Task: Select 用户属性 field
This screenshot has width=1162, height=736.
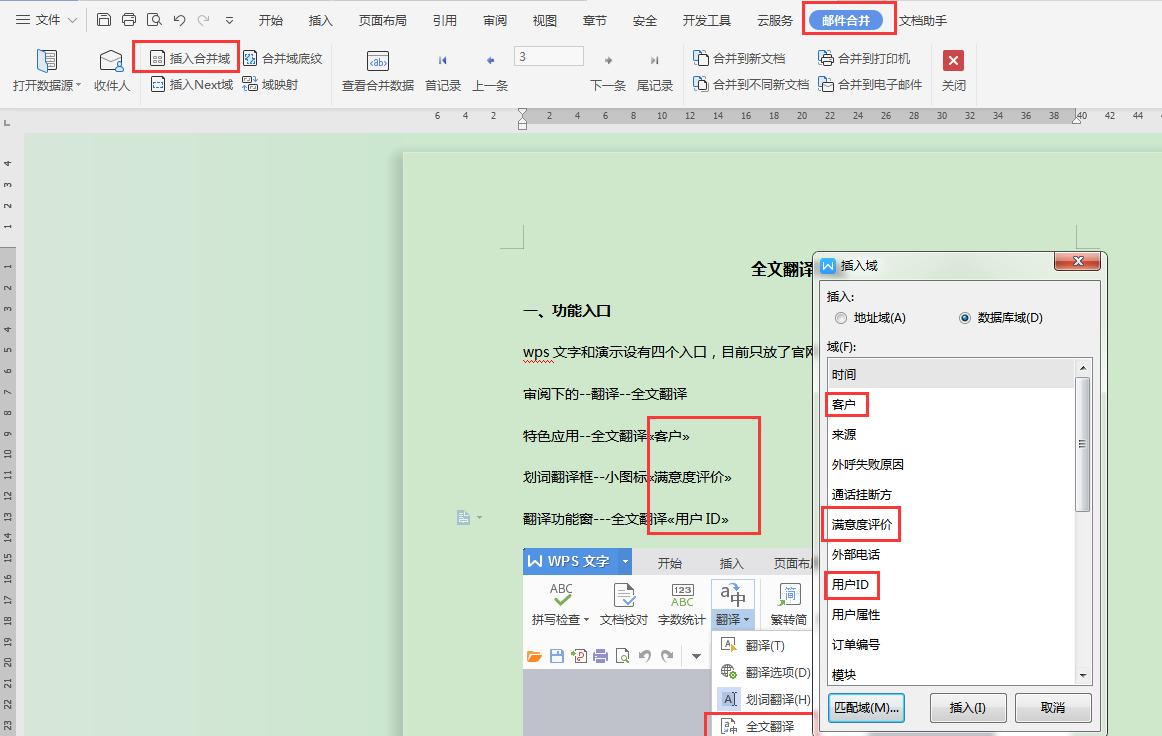Action: pos(951,614)
